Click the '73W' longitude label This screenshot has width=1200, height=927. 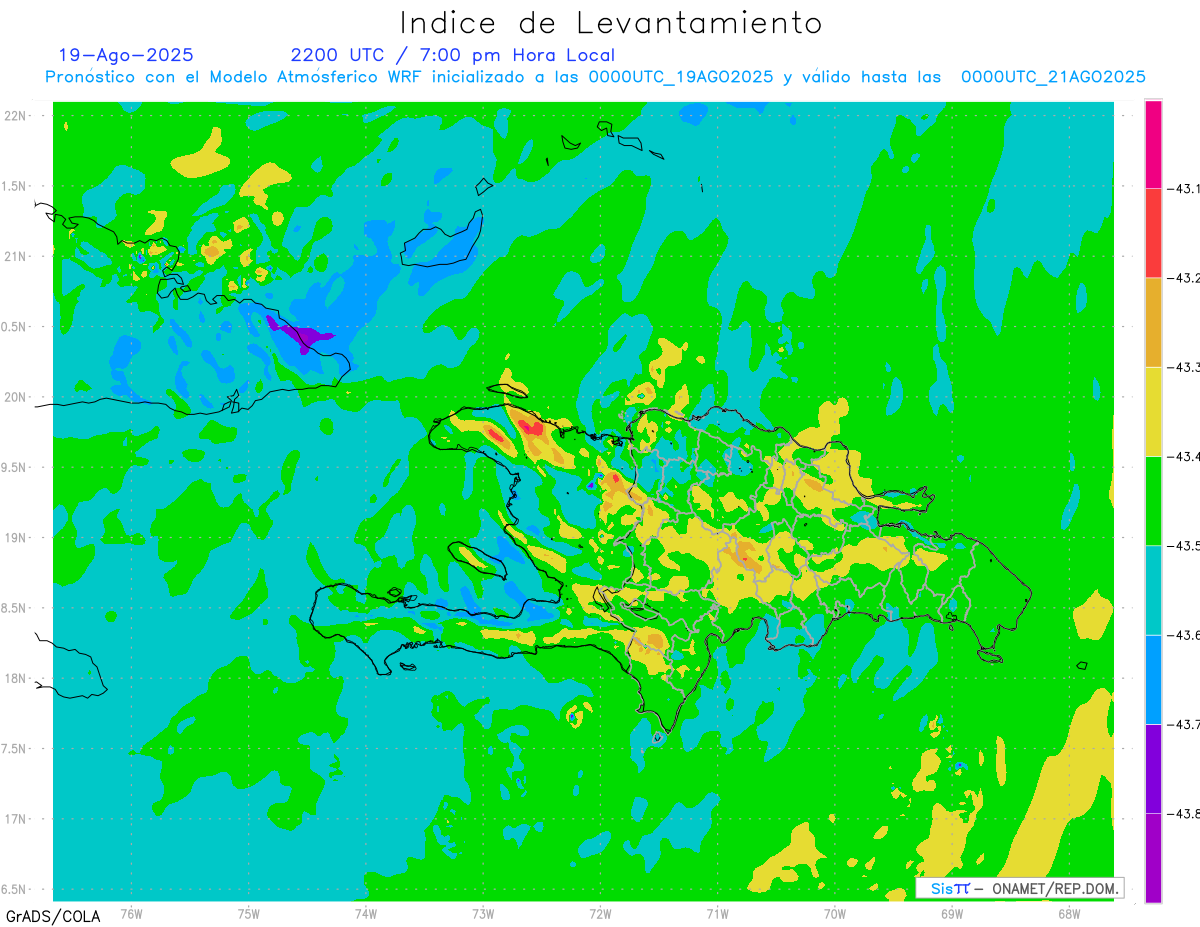pyautogui.click(x=483, y=913)
